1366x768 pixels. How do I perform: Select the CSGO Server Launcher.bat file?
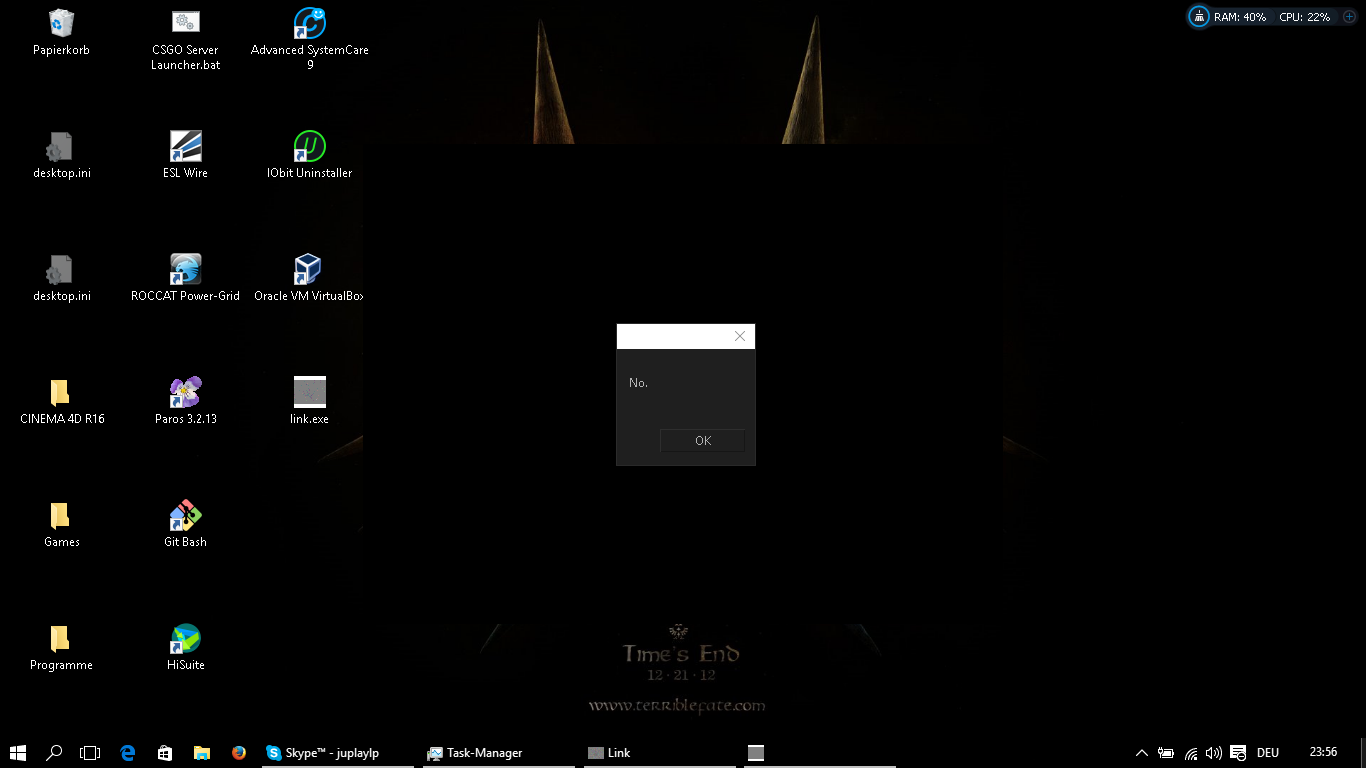[x=185, y=24]
